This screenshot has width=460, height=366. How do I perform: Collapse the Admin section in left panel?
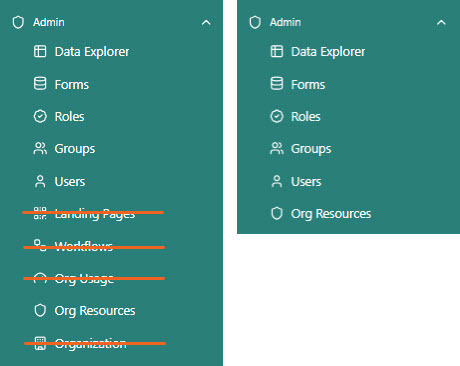click(206, 23)
